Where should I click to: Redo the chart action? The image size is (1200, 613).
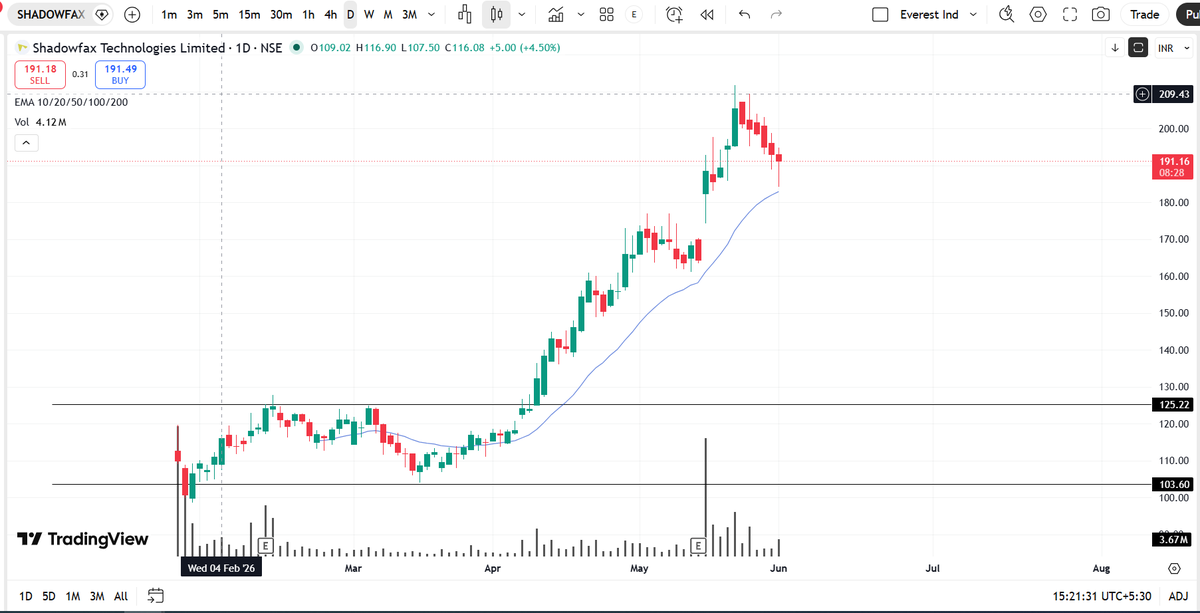[775, 14]
